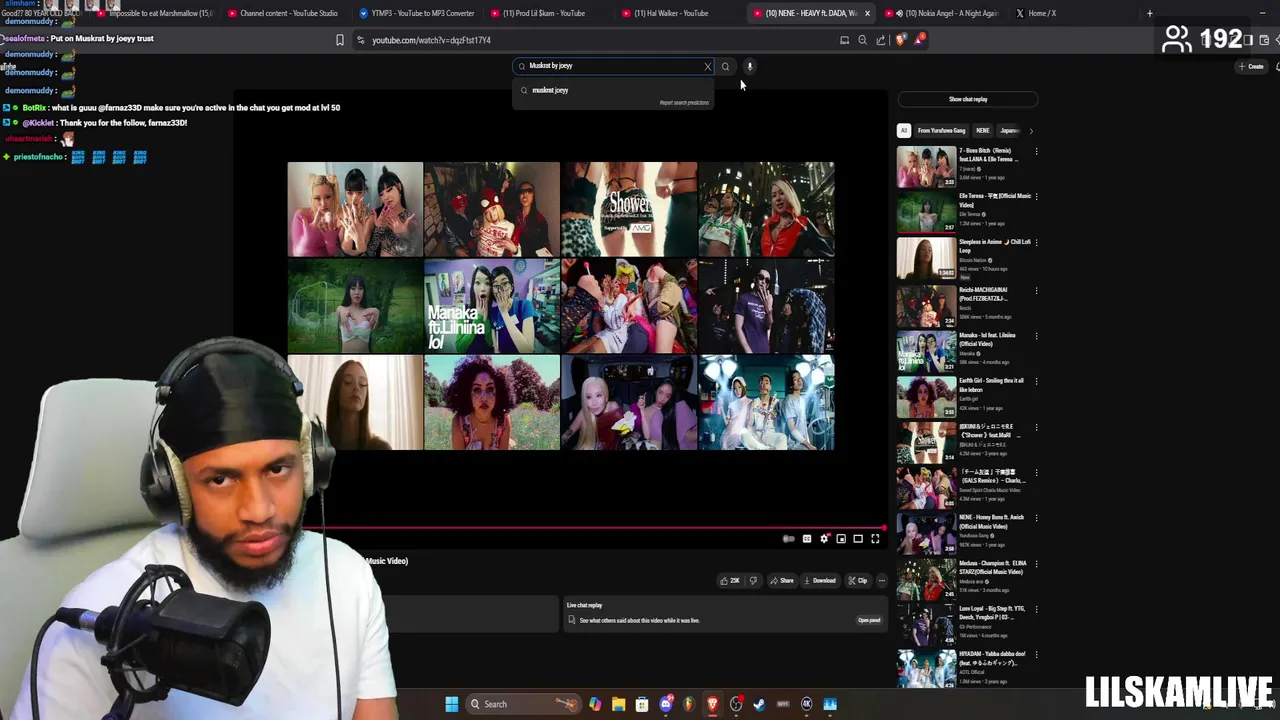This screenshot has height=720, width=1280.
Task: Click the Clip button below video
Action: [x=858, y=581]
